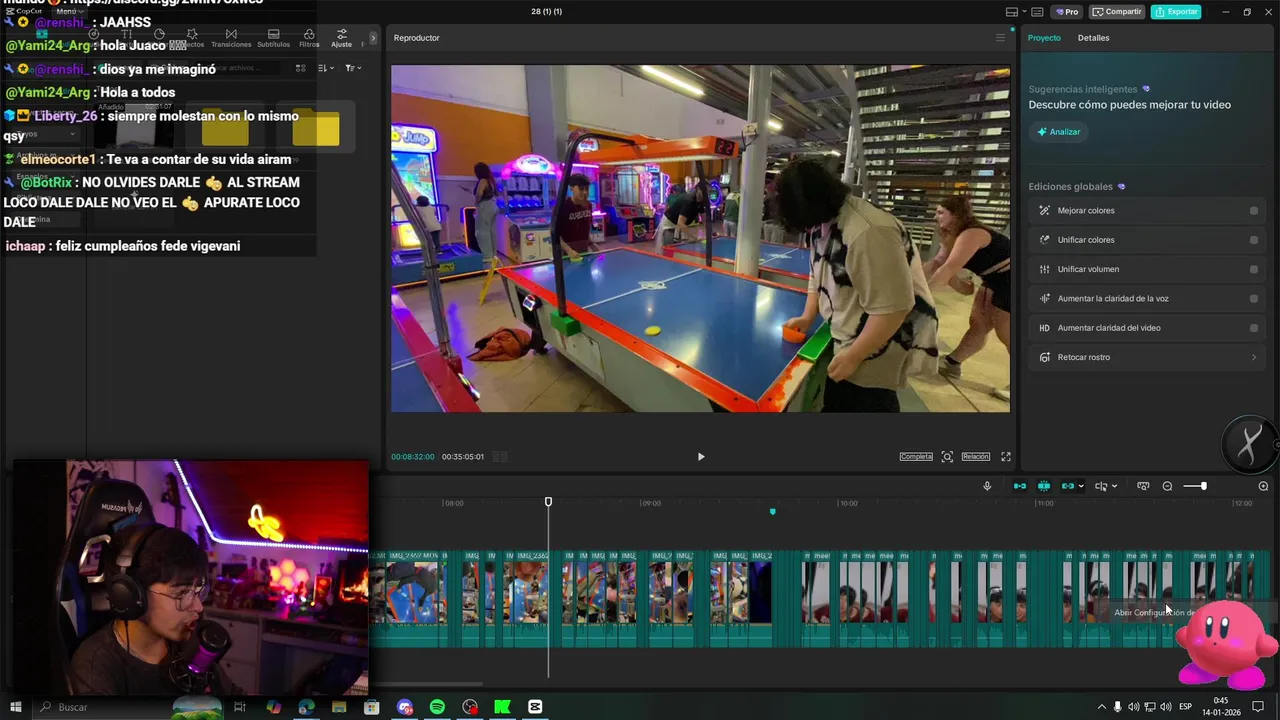This screenshot has height=720, width=1280.
Task: Click the timeline zoom in icon
Action: [x=1263, y=486]
